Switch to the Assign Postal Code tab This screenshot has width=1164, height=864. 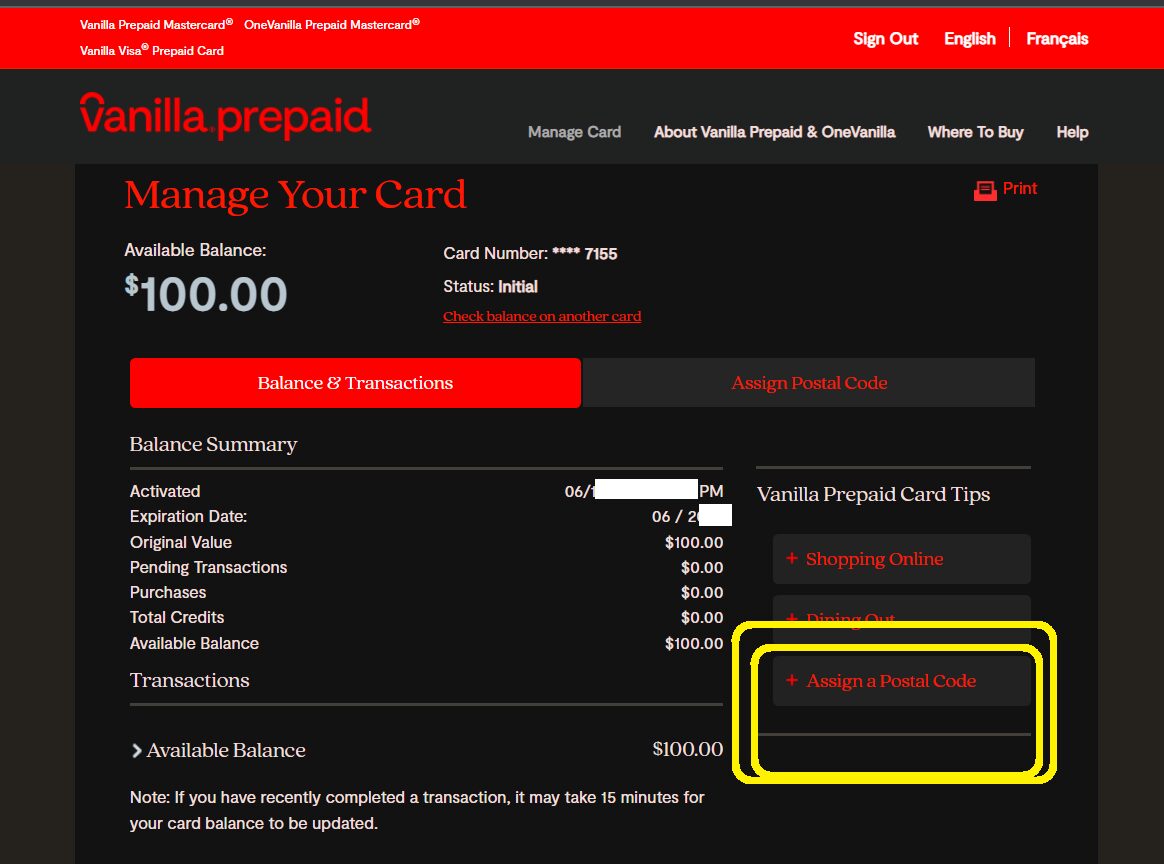click(x=808, y=383)
